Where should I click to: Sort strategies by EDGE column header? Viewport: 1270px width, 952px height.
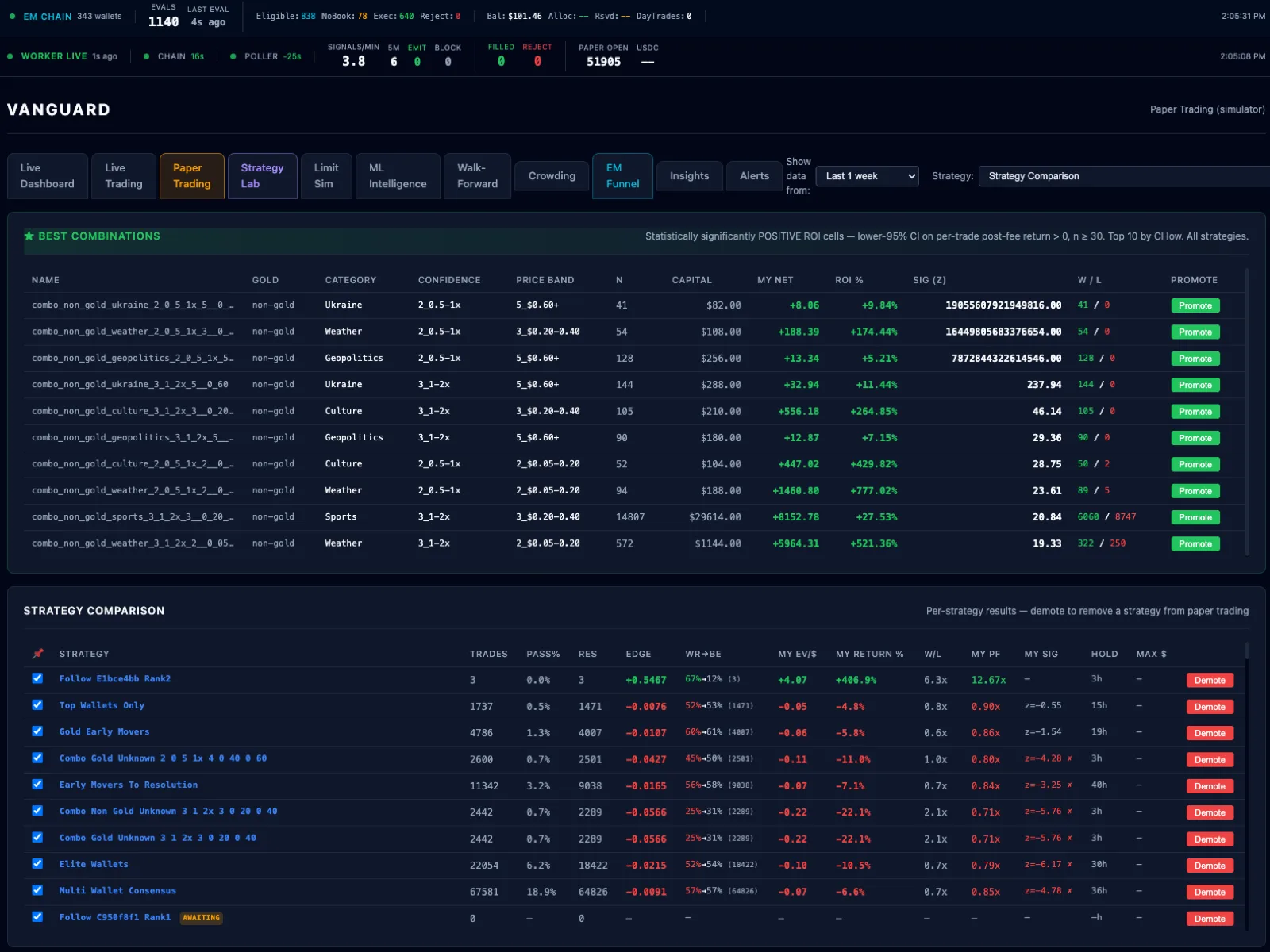(638, 654)
